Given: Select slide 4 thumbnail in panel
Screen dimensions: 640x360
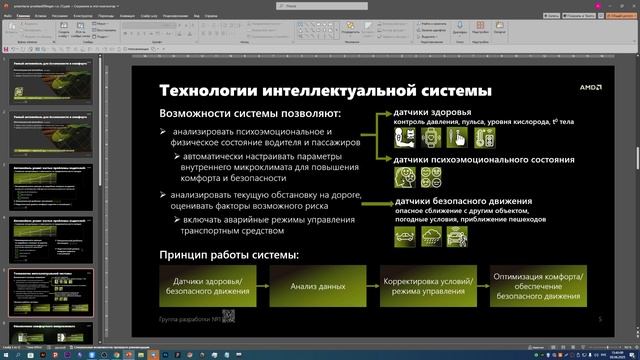Looking at the screenshot, I should (51, 240).
